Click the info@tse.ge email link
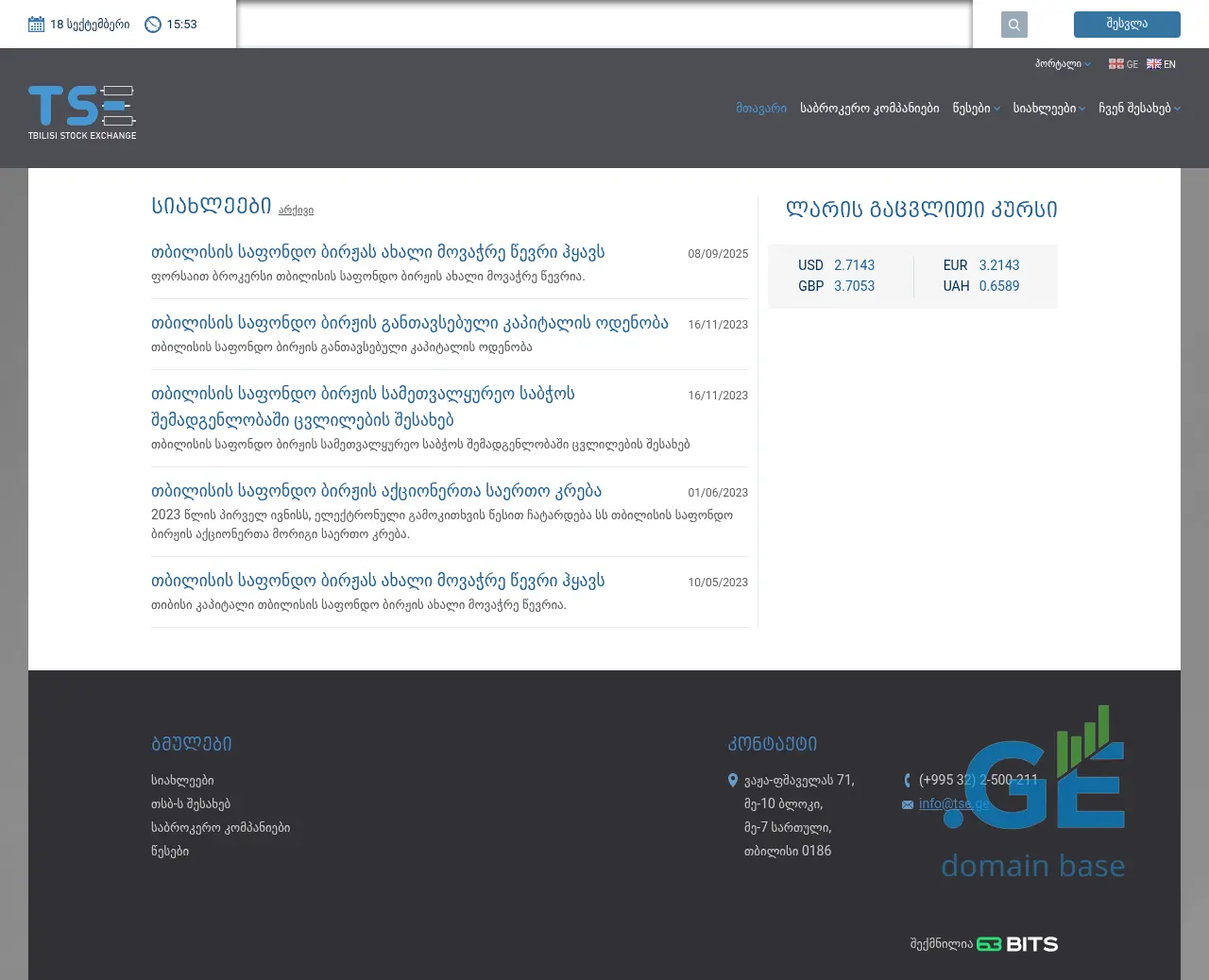 [x=954, y=804]
